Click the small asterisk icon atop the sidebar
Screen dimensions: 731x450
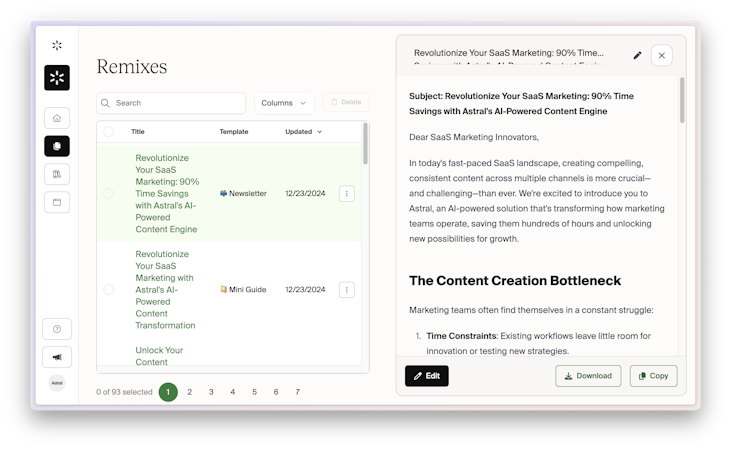point(57,45)
